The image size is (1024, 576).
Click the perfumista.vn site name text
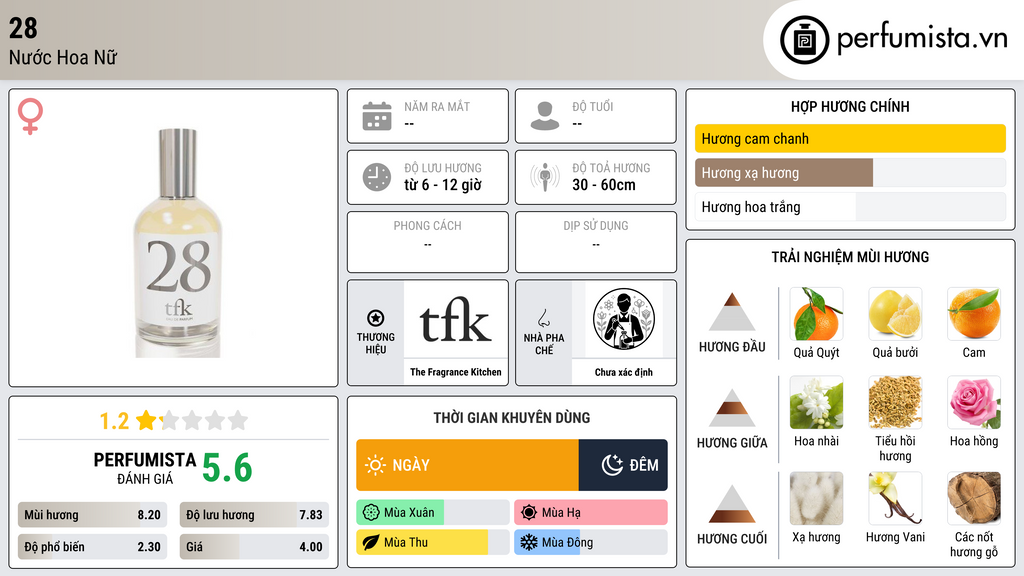tap(922, 39)
